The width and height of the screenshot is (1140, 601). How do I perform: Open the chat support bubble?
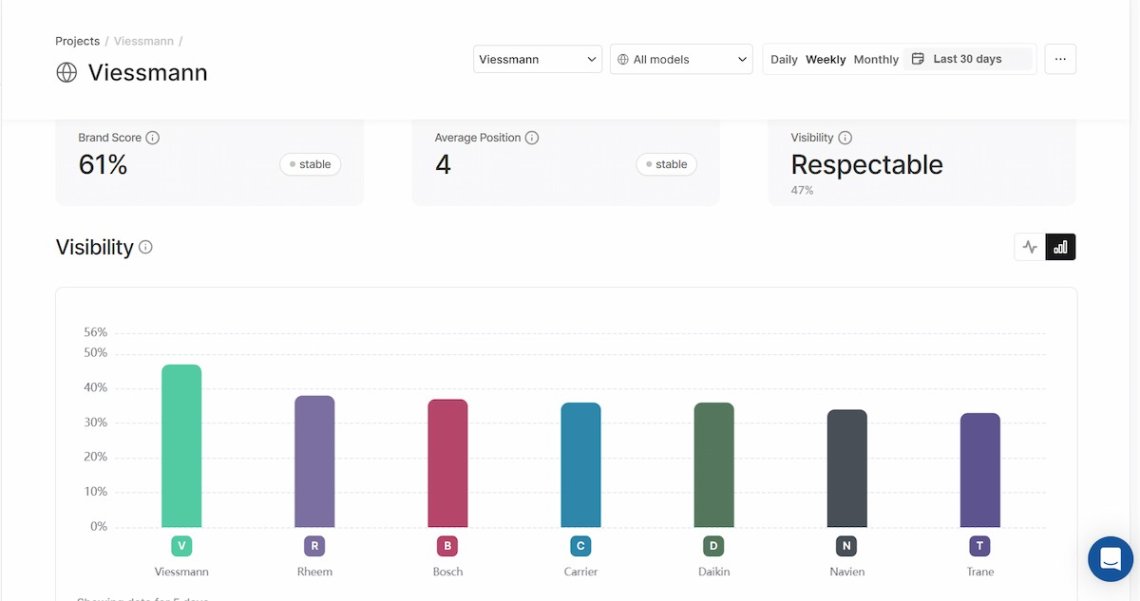1110,559
